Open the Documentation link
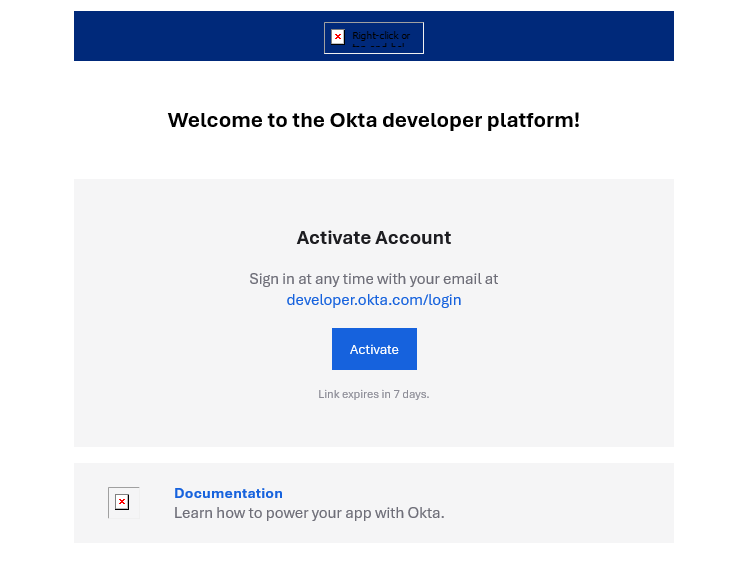Image resolution: width=732 pixels, height=580 pixels. [228, 493]
